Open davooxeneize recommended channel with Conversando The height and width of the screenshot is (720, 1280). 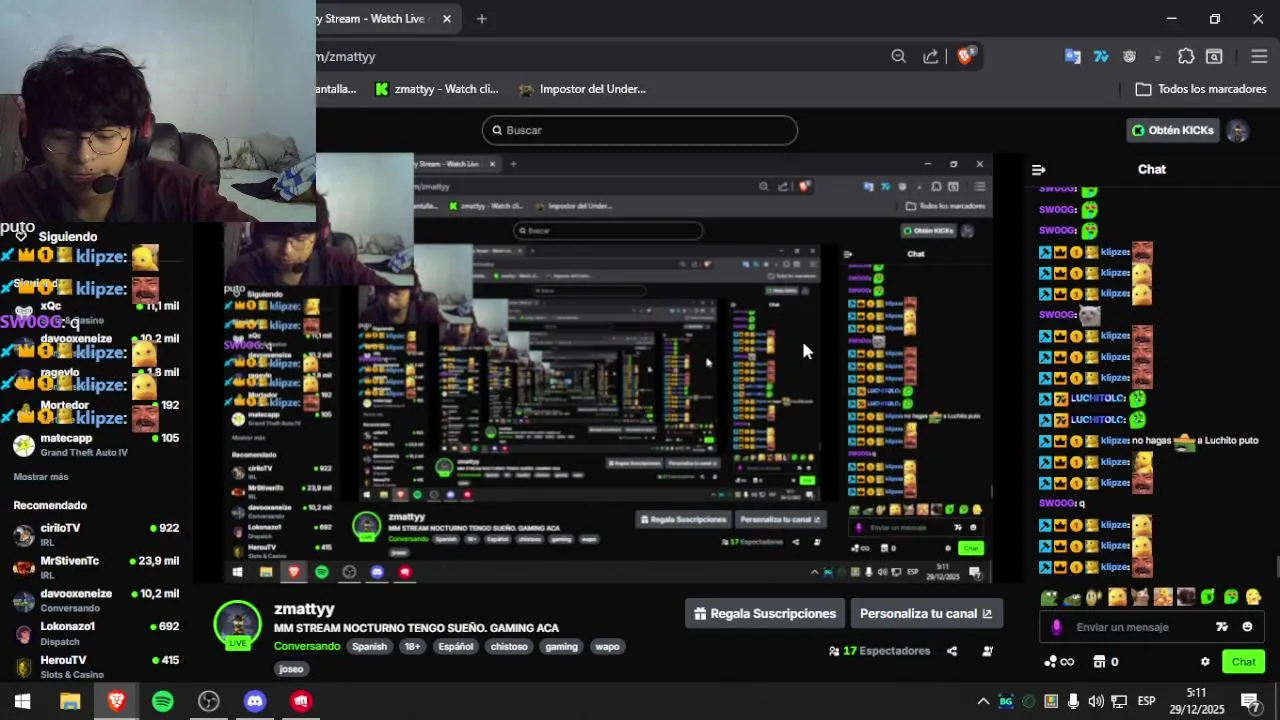point(96,600)
